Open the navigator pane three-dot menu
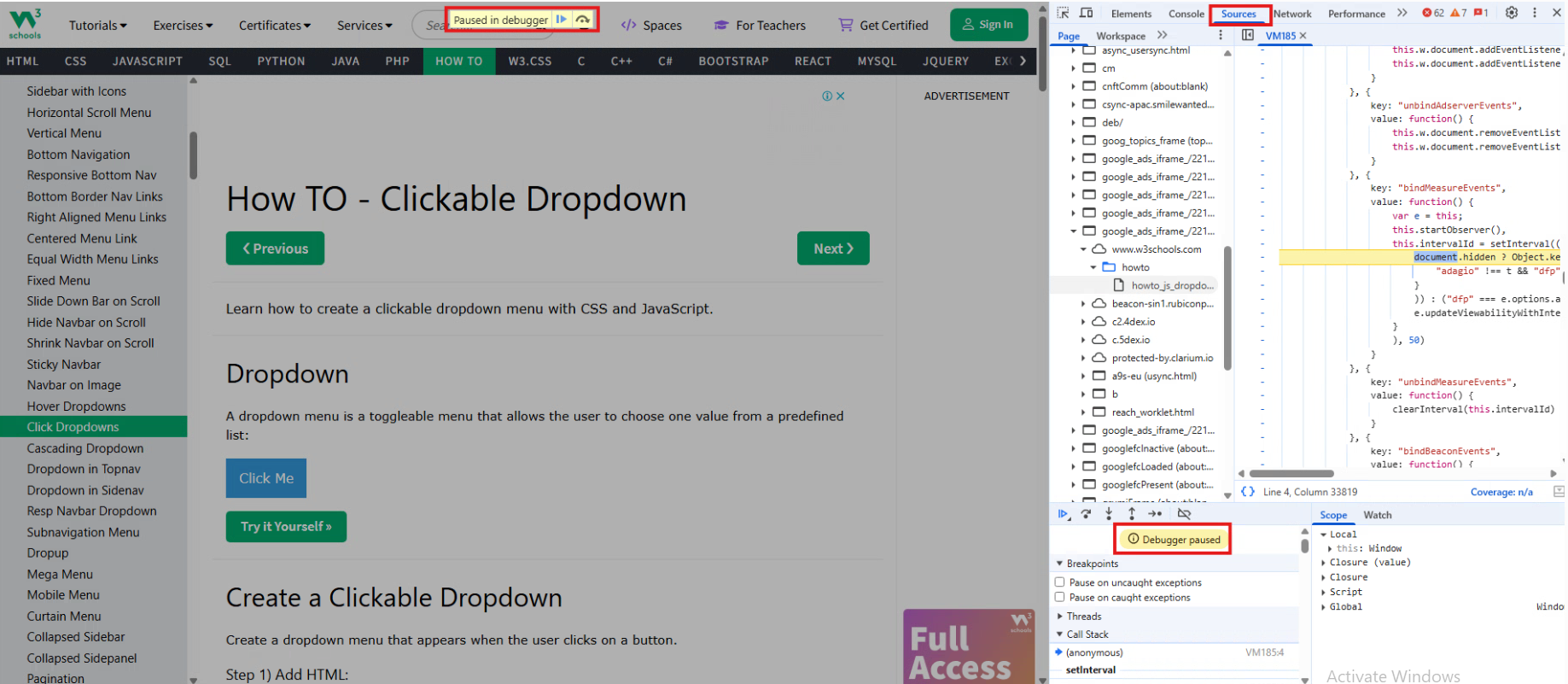Image resolution: width=1568 pixels, height=684 pixels. tap(1221, 35)
